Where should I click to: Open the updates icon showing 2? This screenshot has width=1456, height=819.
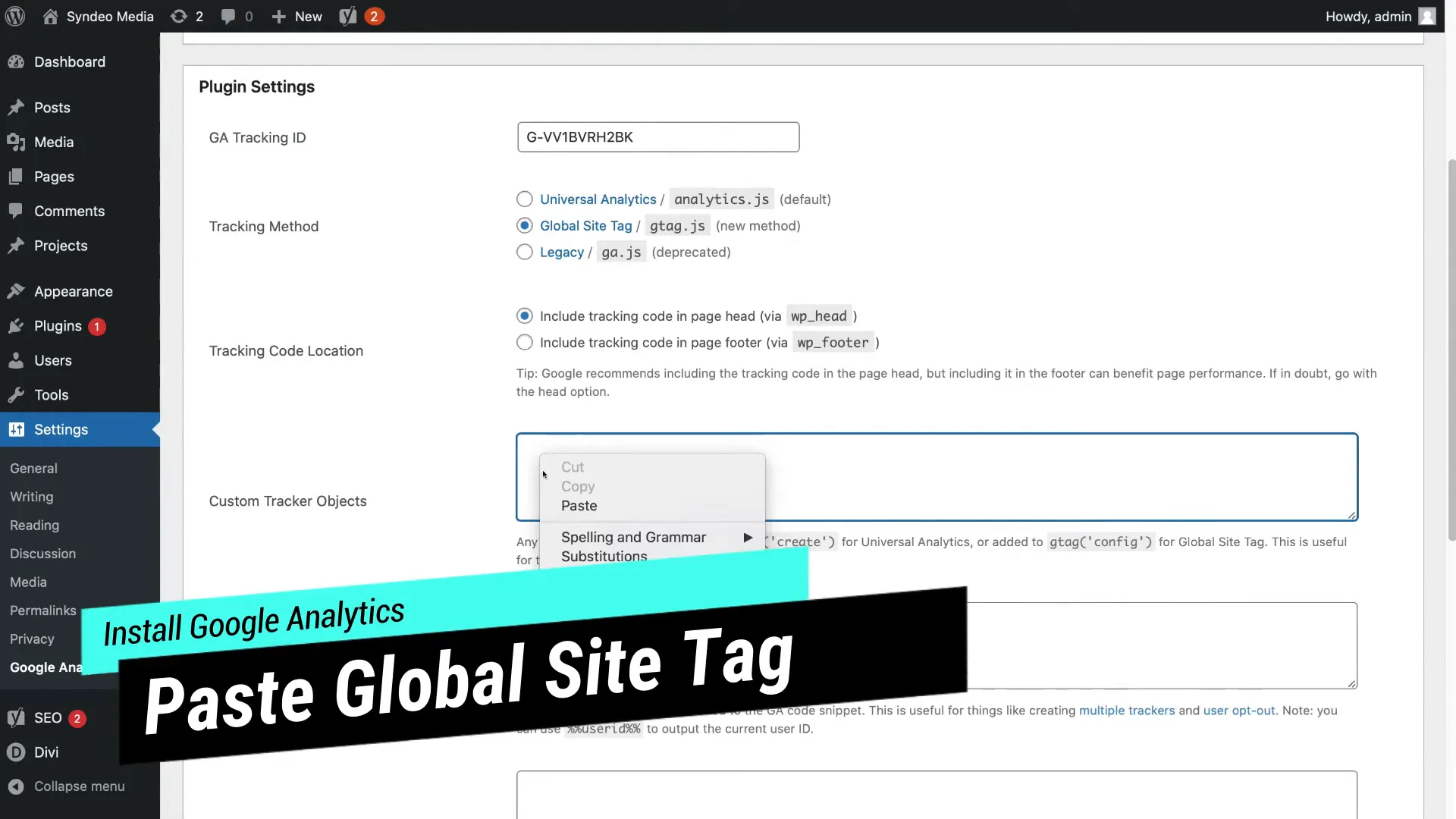(x=178, y=16)
